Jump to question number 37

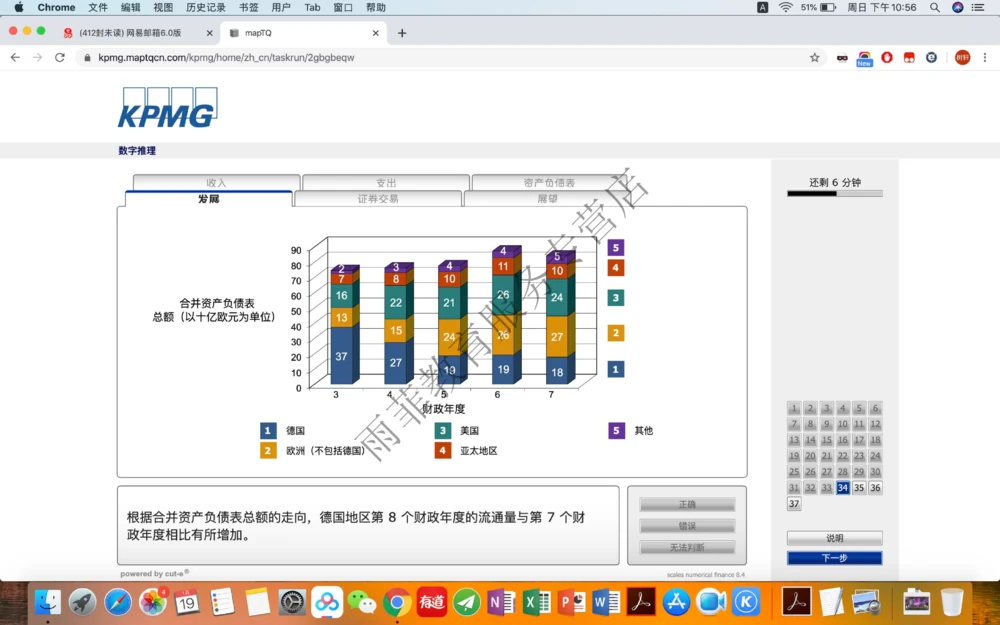pyautogui.click(x=793, y=504)
